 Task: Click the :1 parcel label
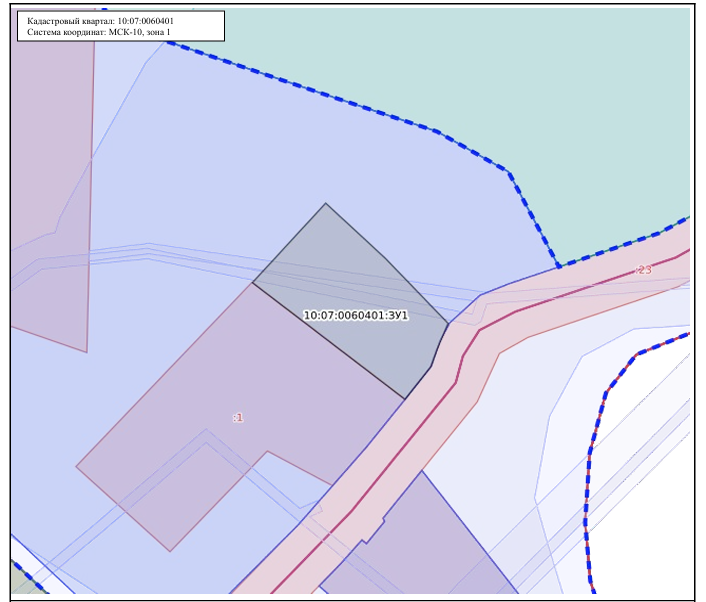pos(238,418)
